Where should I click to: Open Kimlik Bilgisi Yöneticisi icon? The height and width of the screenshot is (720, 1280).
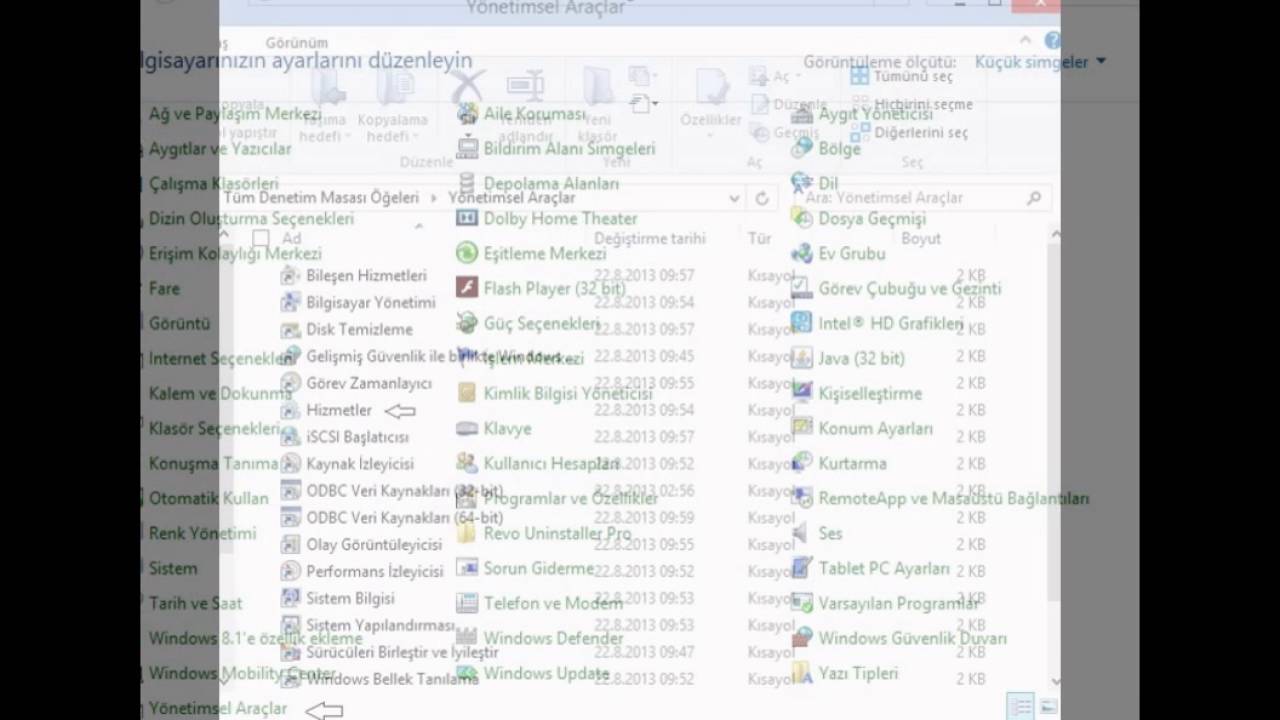tap(467, 393)
